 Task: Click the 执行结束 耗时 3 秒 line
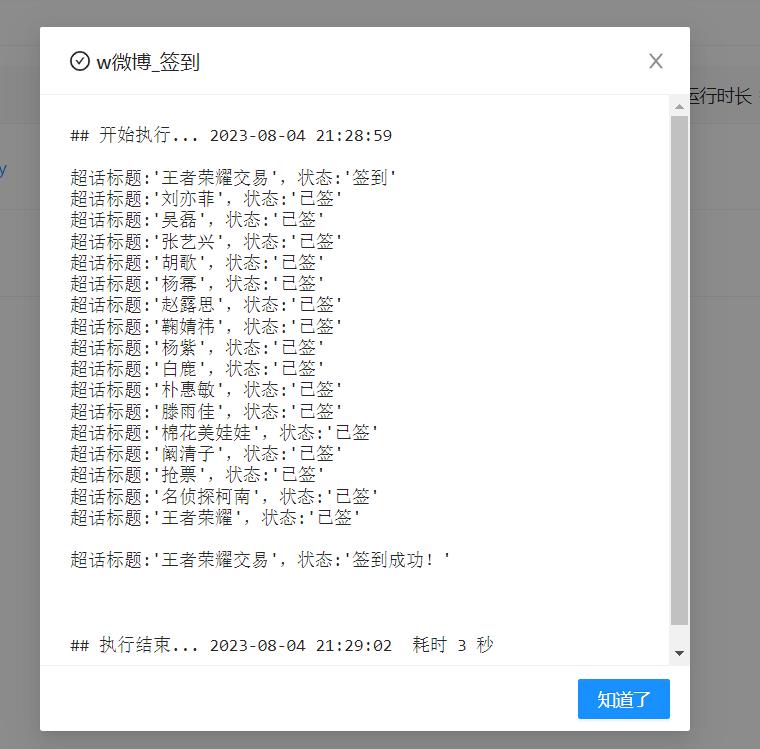click(x=282, y=645)
